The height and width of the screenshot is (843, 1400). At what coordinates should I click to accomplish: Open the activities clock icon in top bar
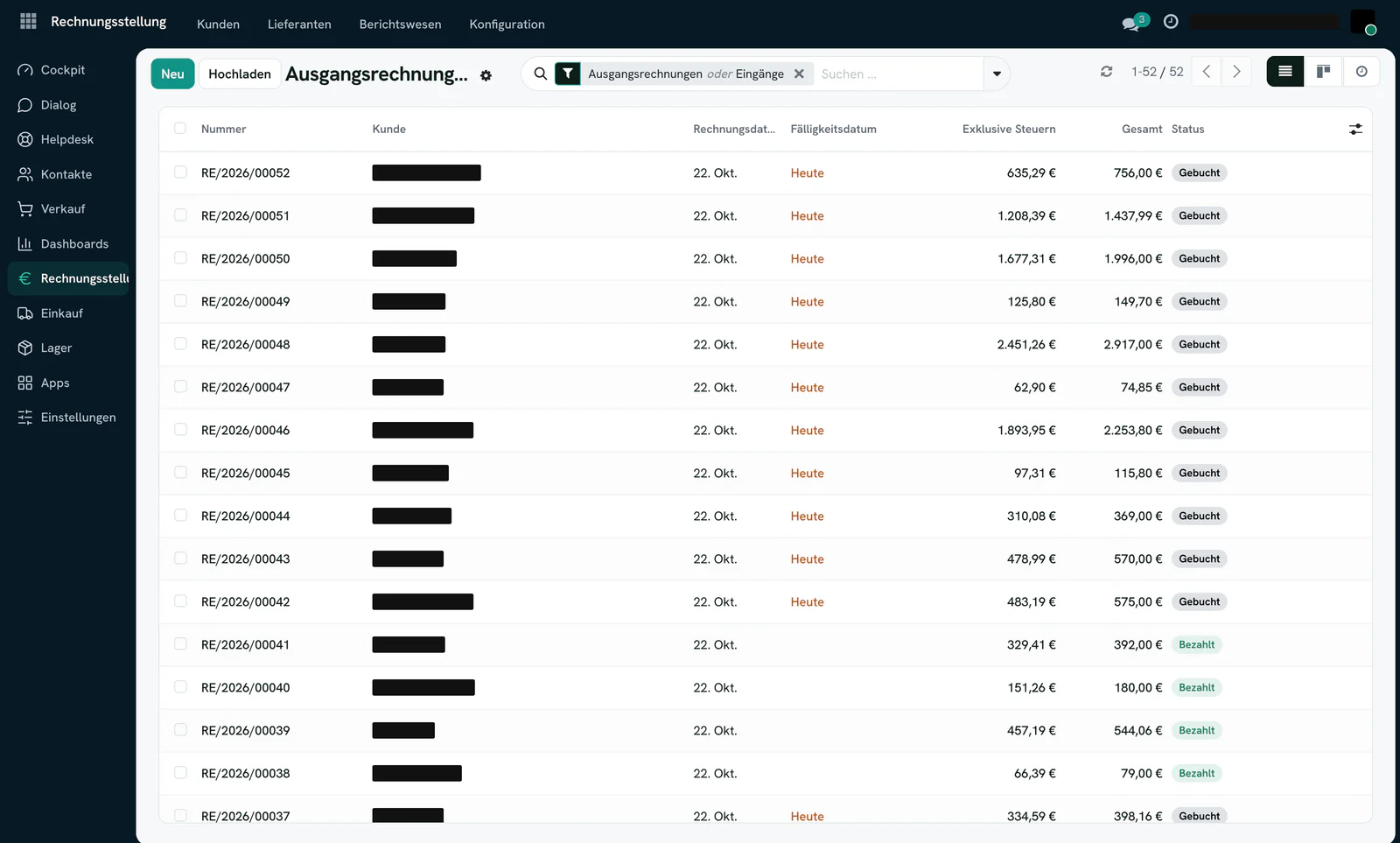pos(1171,22)
